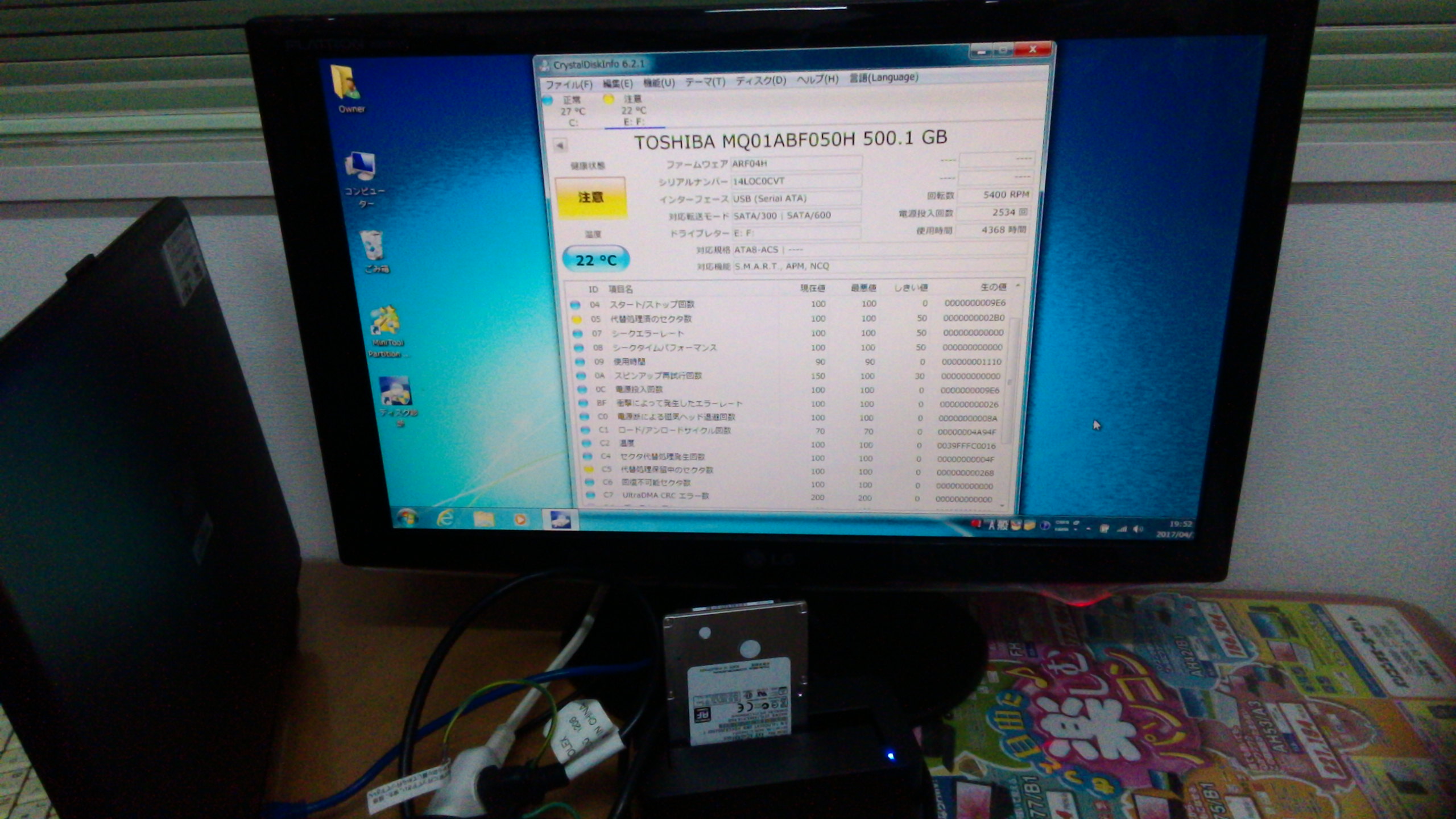Open the ごみ箱 recycle bin icon
This screenshot has height=819, width=1456.
click(375, 251)
